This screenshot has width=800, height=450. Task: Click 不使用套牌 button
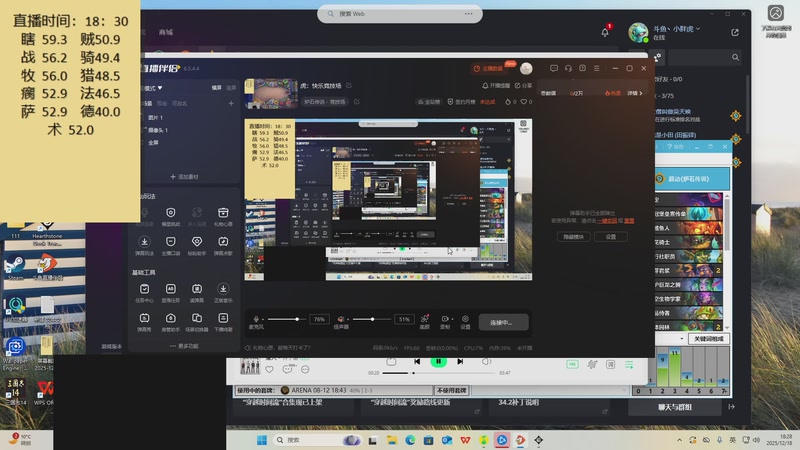(452, 390)
